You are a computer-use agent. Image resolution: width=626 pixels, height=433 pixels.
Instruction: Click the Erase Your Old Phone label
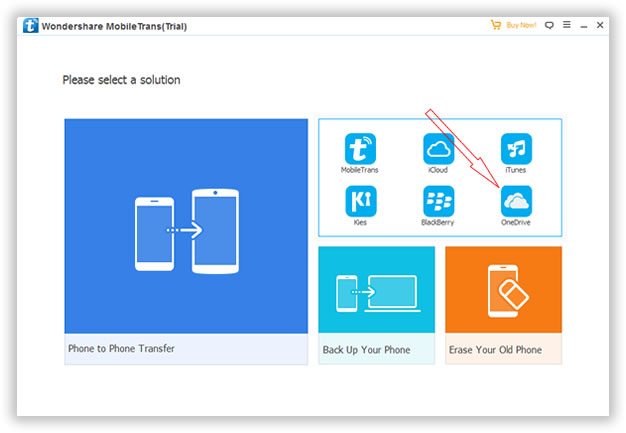[x=495, y=350]
